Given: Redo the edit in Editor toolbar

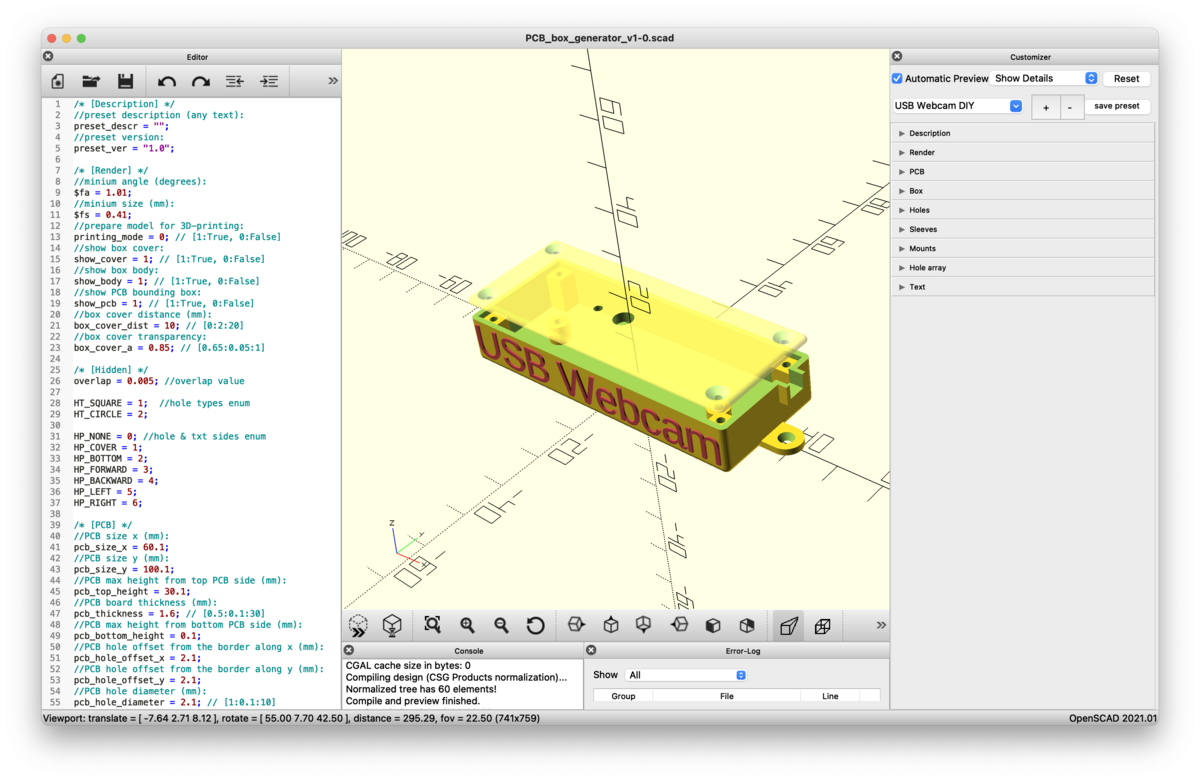Looking at the screenshot, I should (201, 81).
